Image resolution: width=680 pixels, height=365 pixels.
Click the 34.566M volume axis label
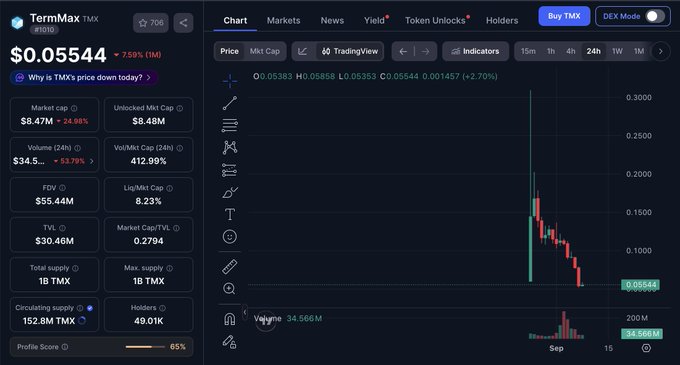point(642,334)
